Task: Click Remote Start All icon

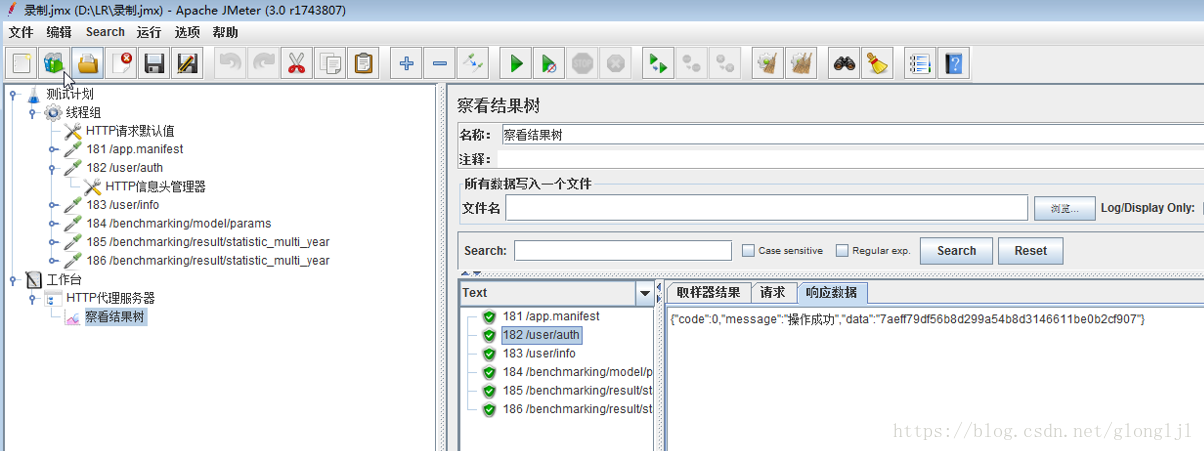Action: pyautogui.click(x=657, y=64)
